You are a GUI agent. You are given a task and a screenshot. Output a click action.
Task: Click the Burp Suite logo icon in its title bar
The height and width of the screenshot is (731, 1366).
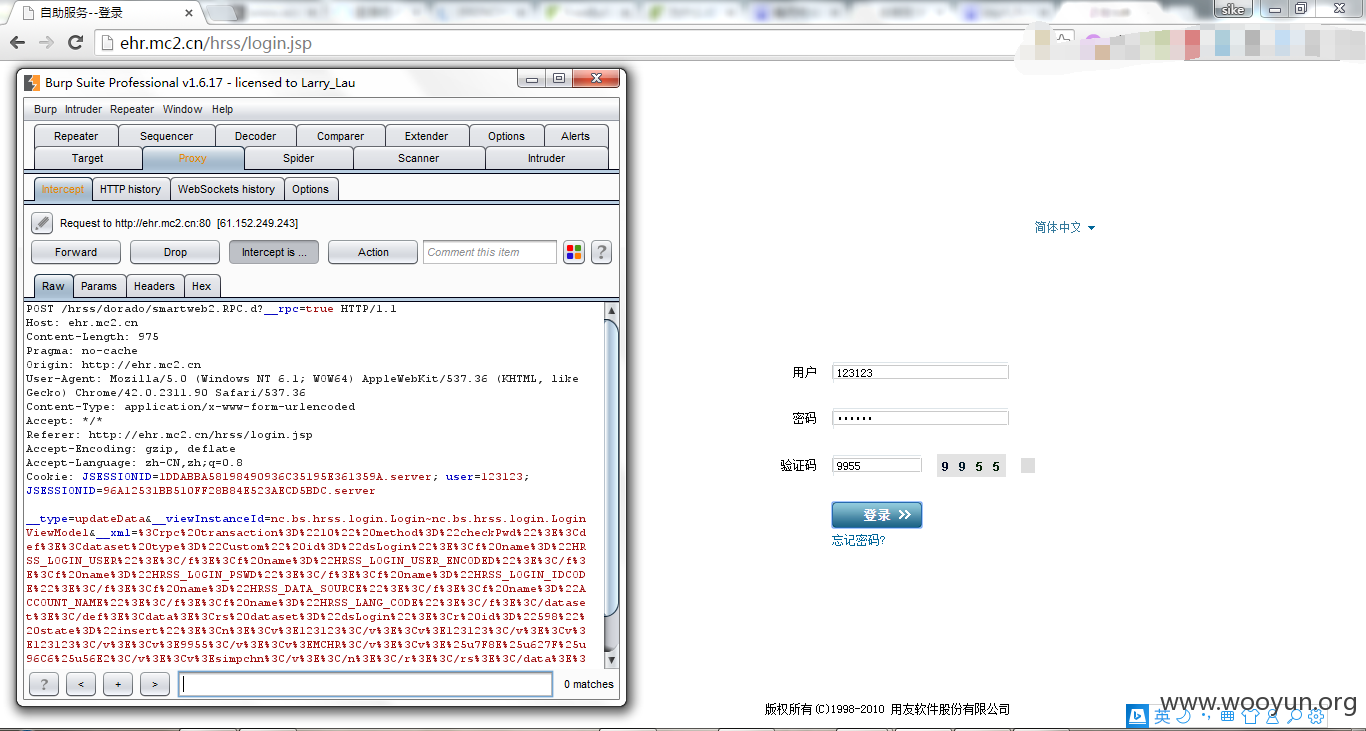[x=32, y=82]
